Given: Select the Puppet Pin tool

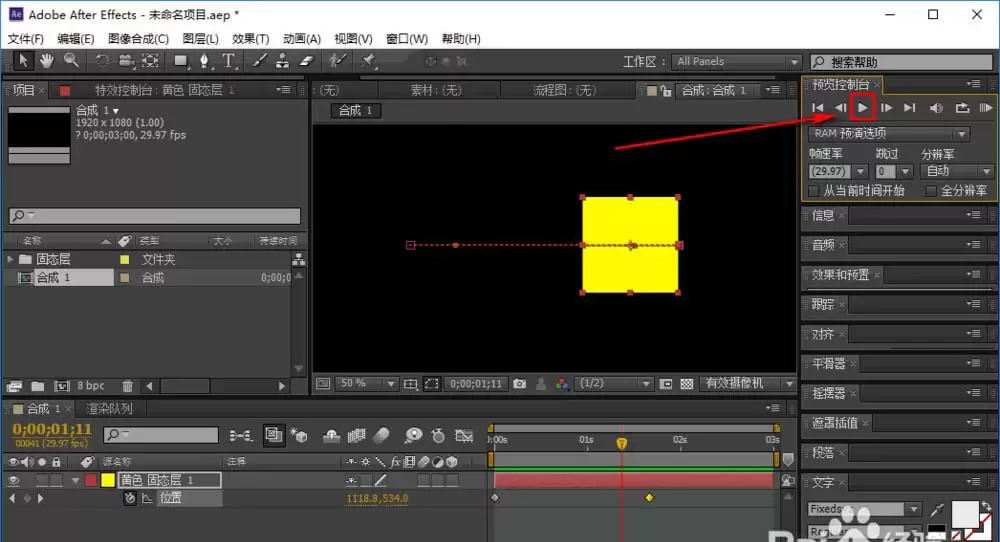Looking at the screenshot, I should pos(368,61).
